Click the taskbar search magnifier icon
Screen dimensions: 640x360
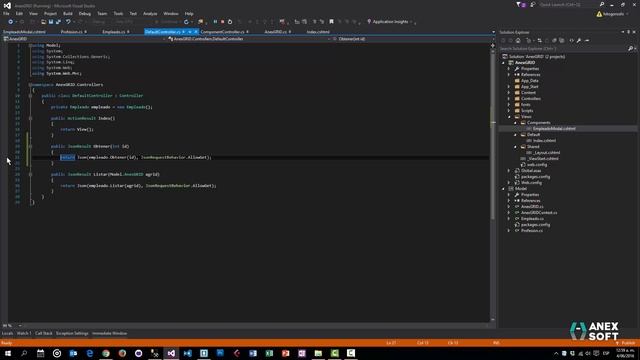(24, 353)
